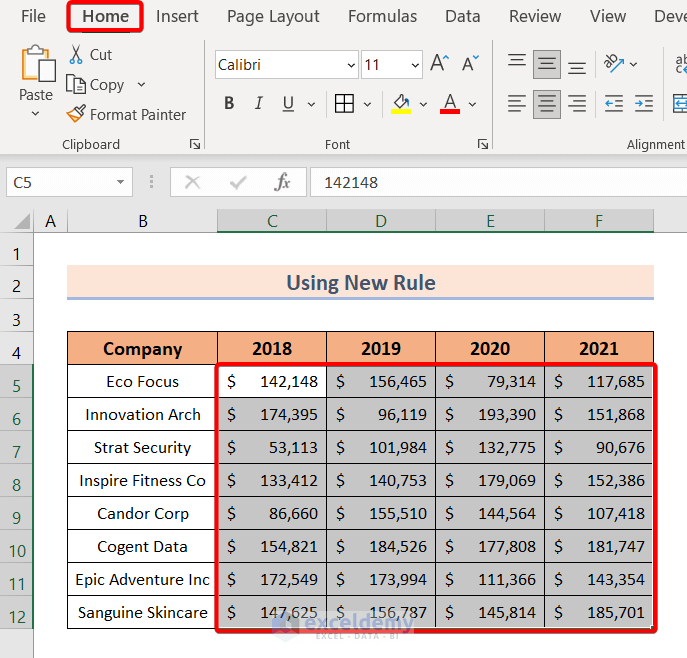Click the Cut scissors icon
Image resolution: width=687 pixels, height=658 pixels.
point(76,55)
